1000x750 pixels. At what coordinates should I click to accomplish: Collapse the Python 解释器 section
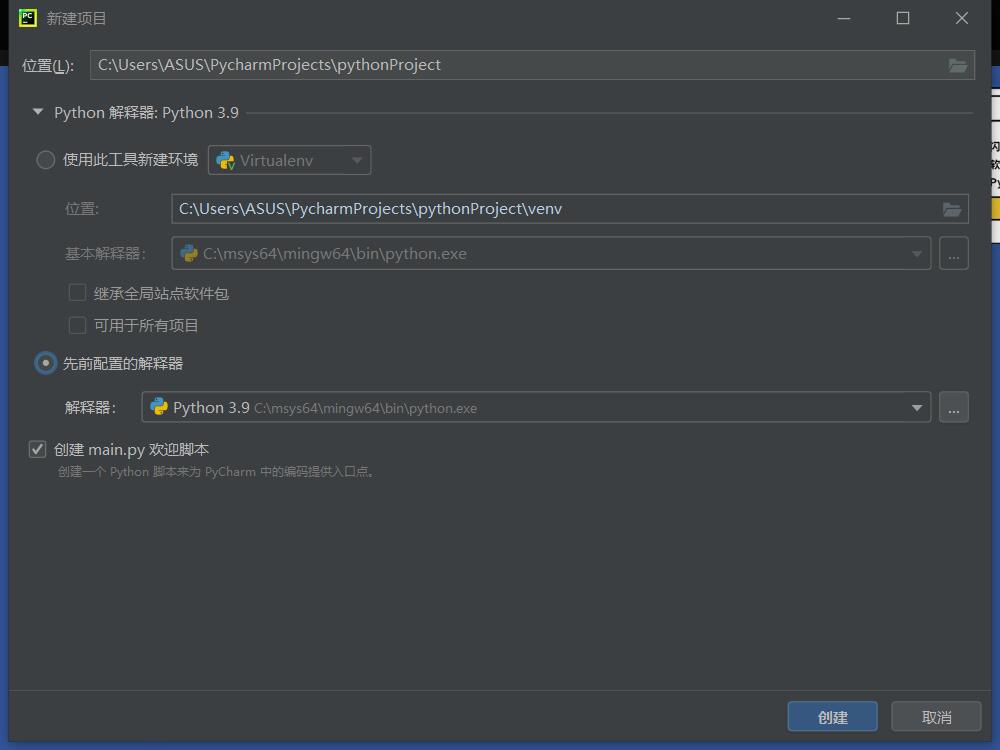38,112
